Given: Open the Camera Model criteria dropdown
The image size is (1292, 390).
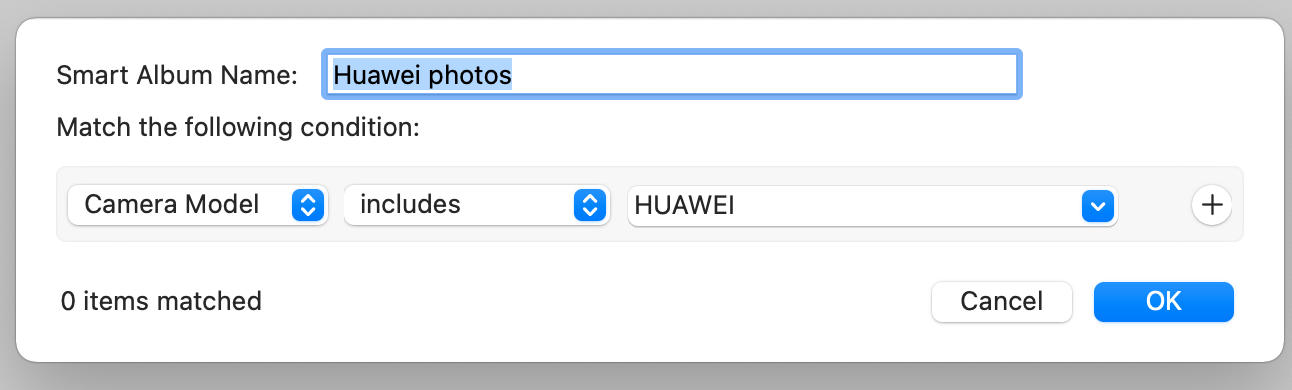Looking at the screenshot, I should 197,205.
